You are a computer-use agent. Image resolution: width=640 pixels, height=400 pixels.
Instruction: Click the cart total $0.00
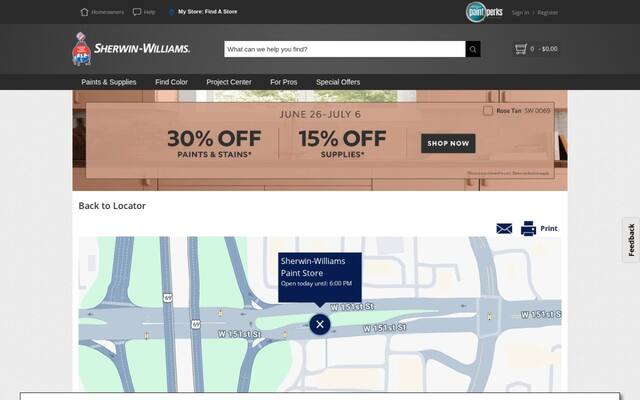pos(549,49)
